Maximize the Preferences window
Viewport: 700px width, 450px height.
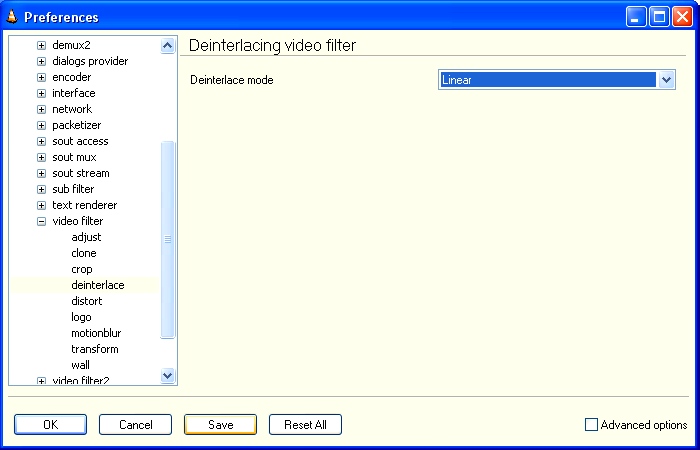coord(659,17)
